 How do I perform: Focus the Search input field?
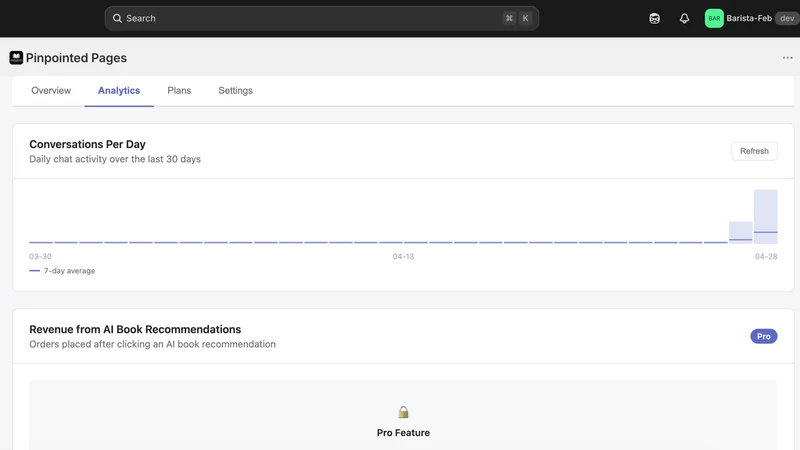pyautogui.click(x=321, y=18)
